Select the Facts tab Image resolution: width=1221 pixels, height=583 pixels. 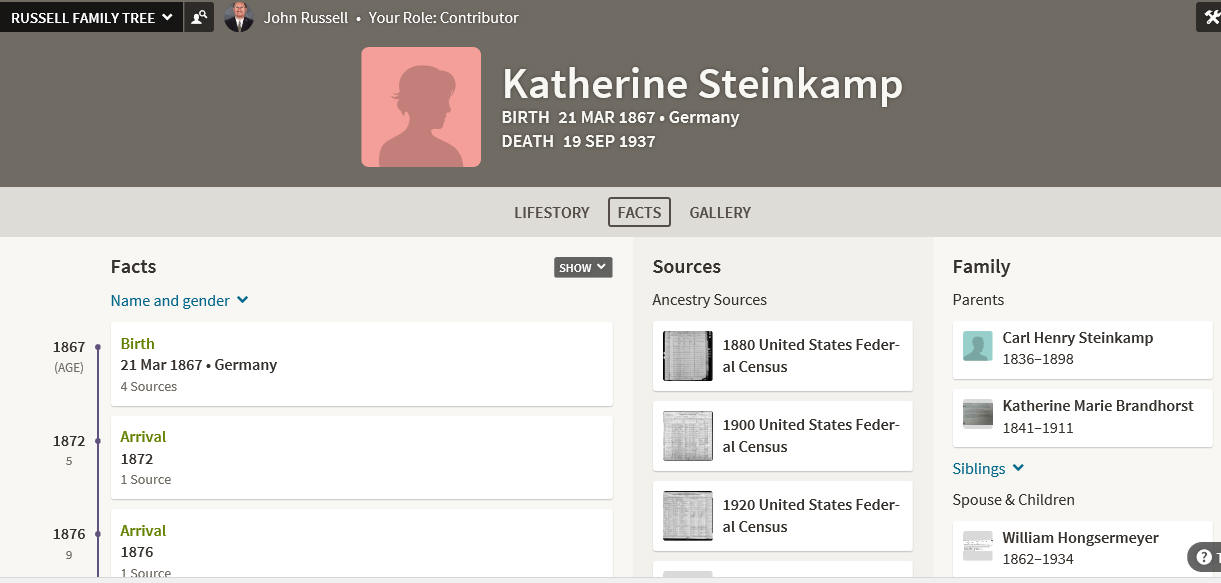[639, 212]
